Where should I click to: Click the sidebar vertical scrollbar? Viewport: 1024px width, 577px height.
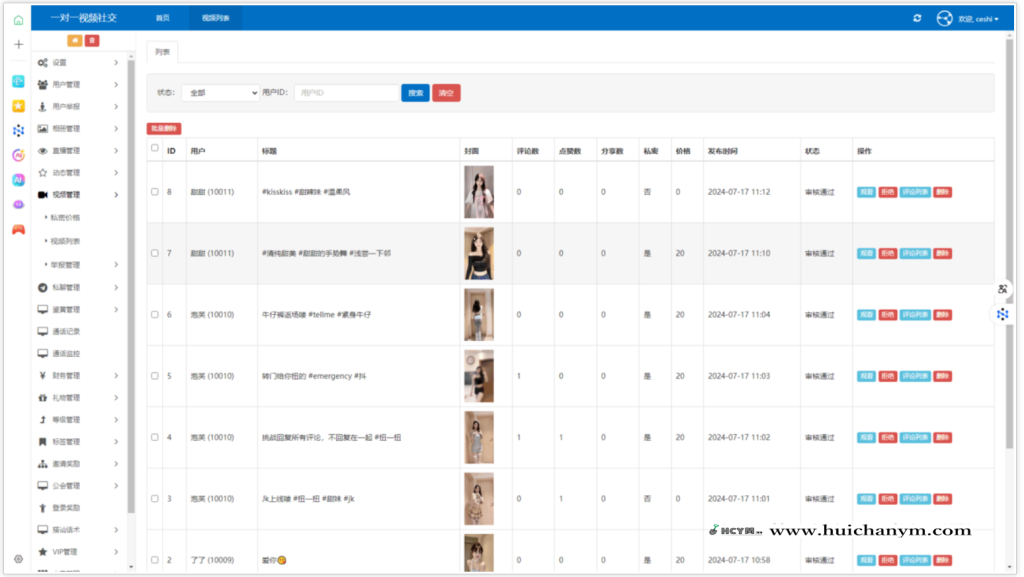[131, 300]
